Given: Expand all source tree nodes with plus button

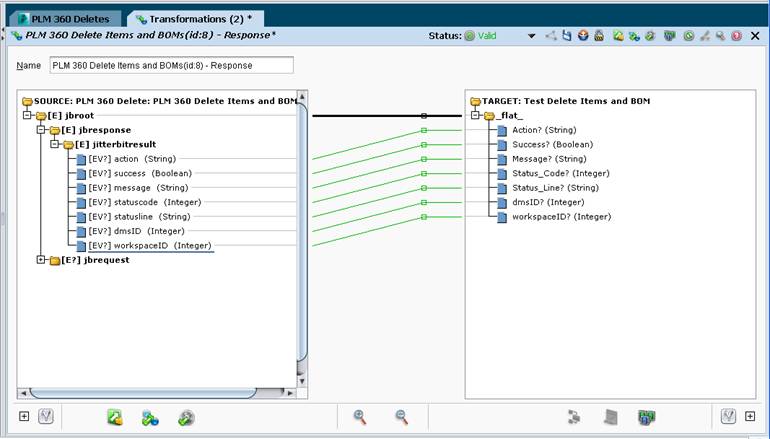Looking at the screenshot, I should click(24, 416).
